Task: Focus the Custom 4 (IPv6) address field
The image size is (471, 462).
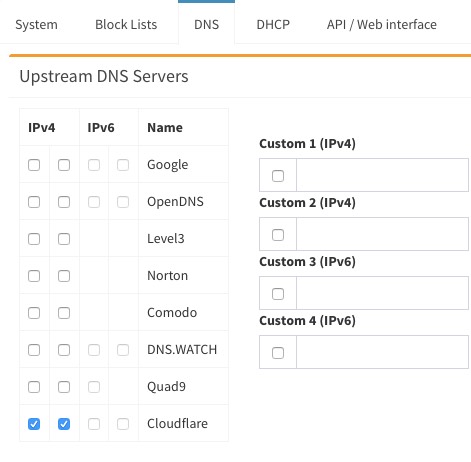Action: pos(382,352)
